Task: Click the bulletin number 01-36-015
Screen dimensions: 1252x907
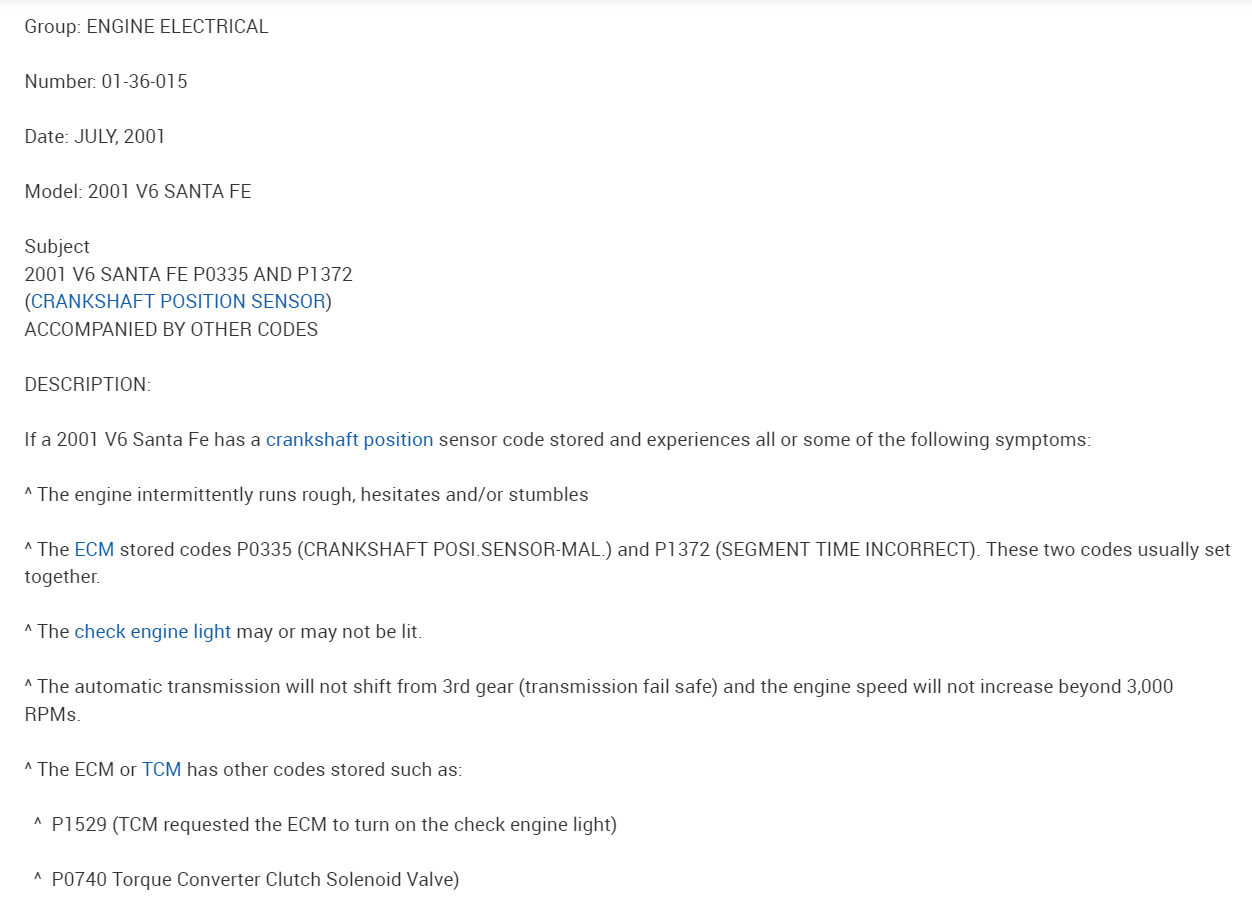Action: tap(144, 82)
